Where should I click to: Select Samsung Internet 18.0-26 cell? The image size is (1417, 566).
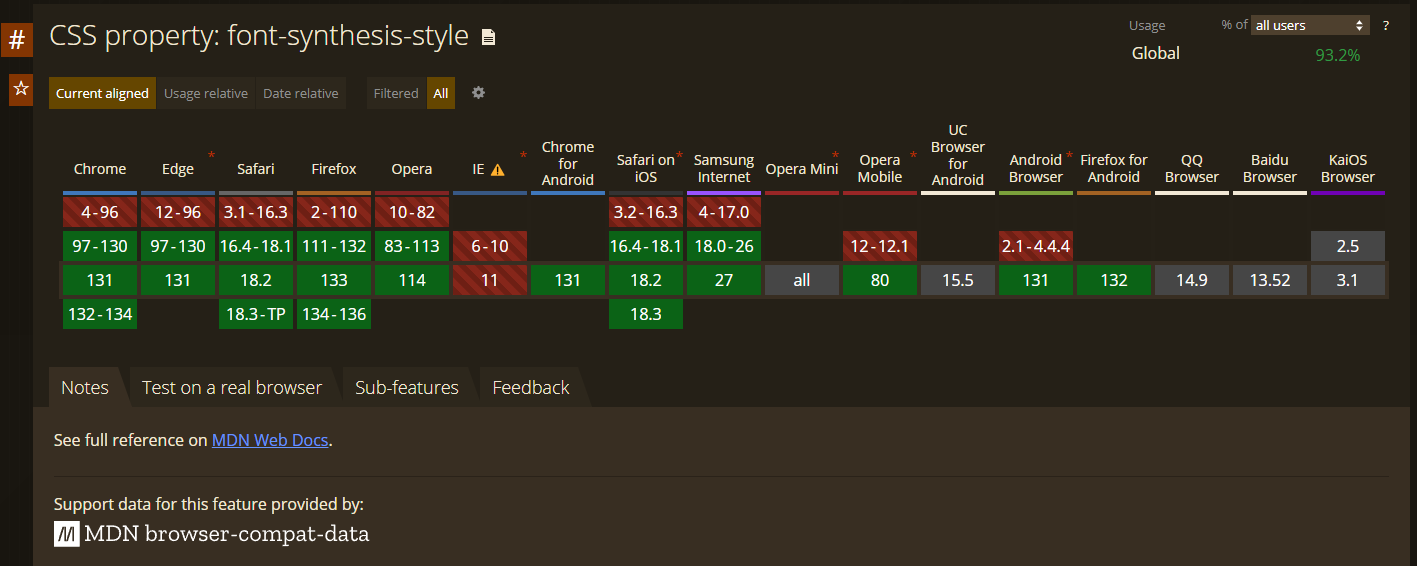pyautogui.click(x=724, y=246)
